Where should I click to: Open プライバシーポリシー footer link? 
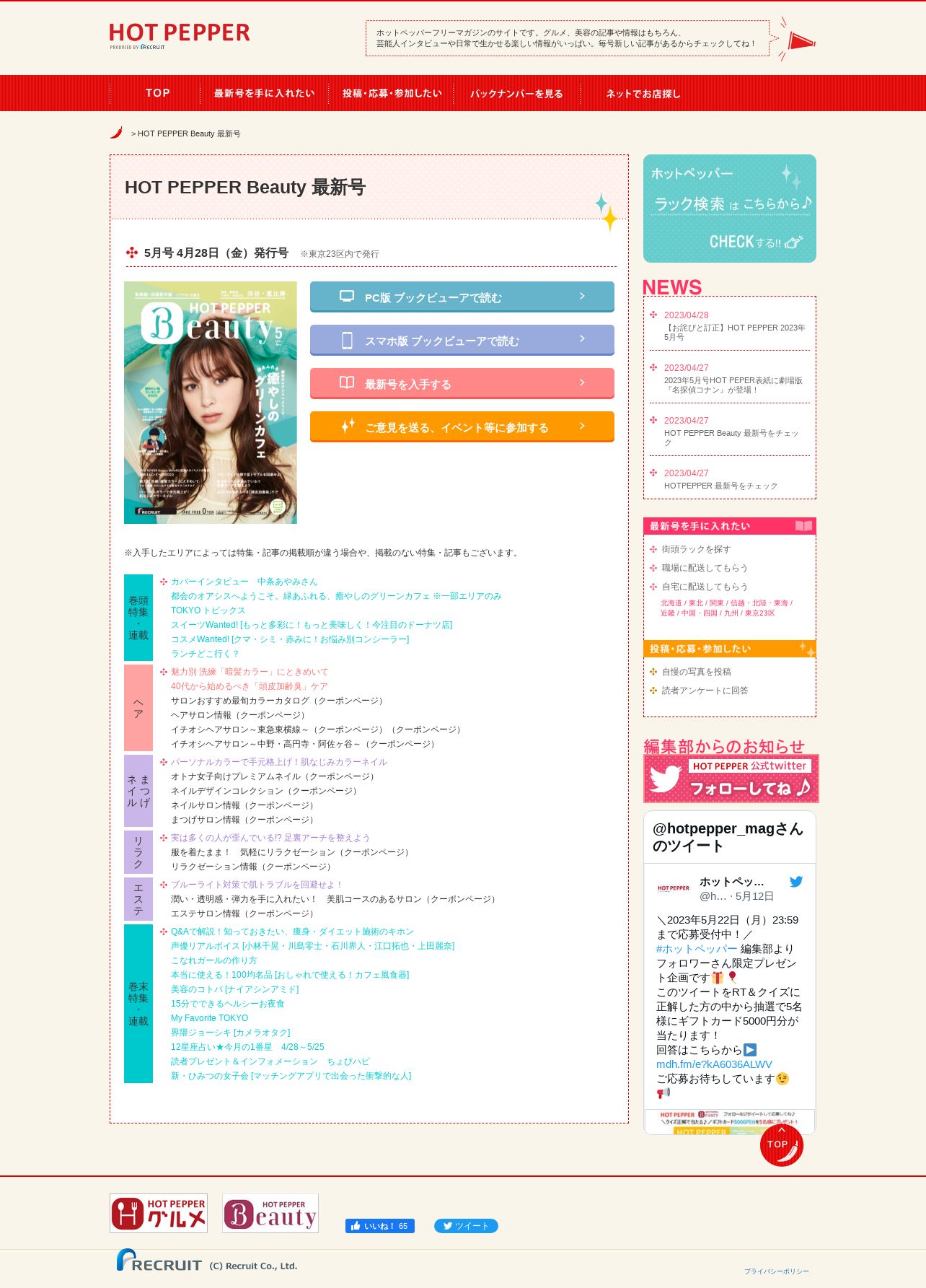click(x=776, y=1271)
